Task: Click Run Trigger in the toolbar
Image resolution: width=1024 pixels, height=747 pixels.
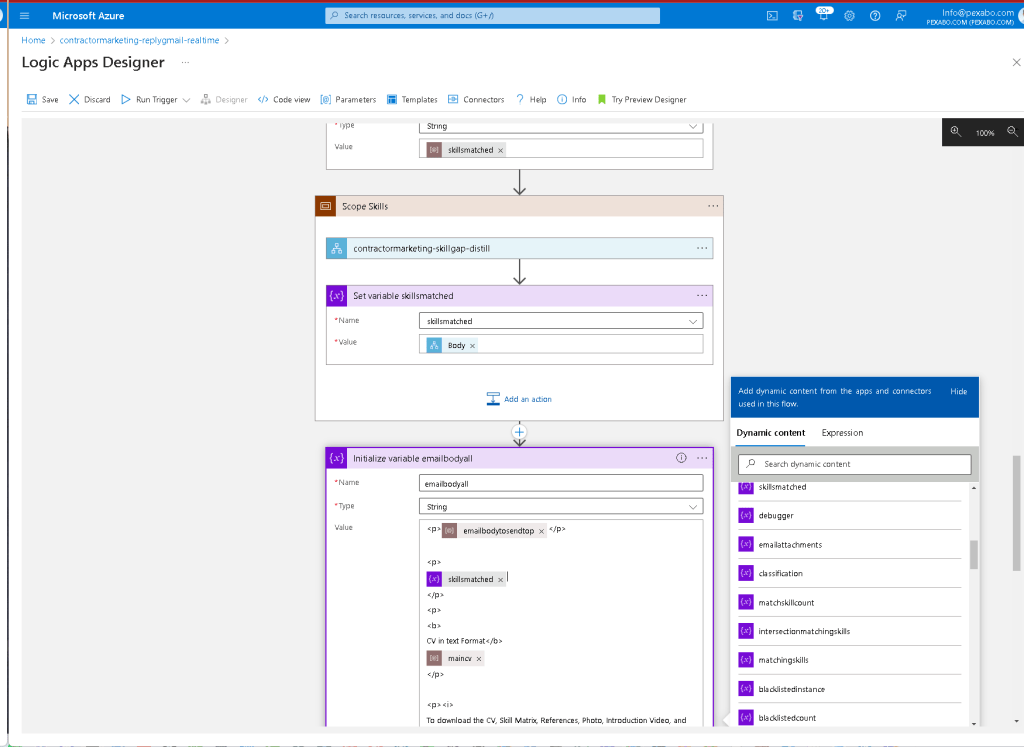Action: click(x=150, y=99)
